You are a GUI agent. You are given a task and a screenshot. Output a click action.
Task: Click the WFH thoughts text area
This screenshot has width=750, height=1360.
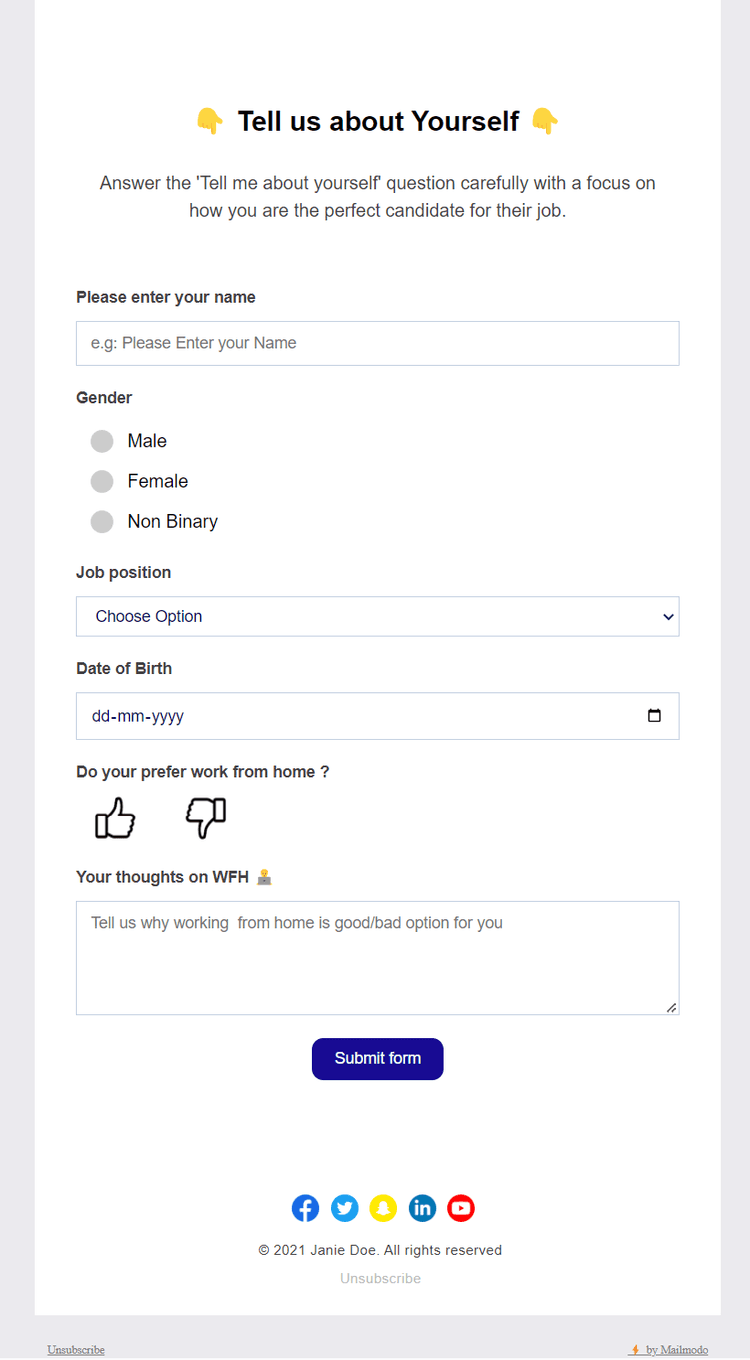click(377, 955)
